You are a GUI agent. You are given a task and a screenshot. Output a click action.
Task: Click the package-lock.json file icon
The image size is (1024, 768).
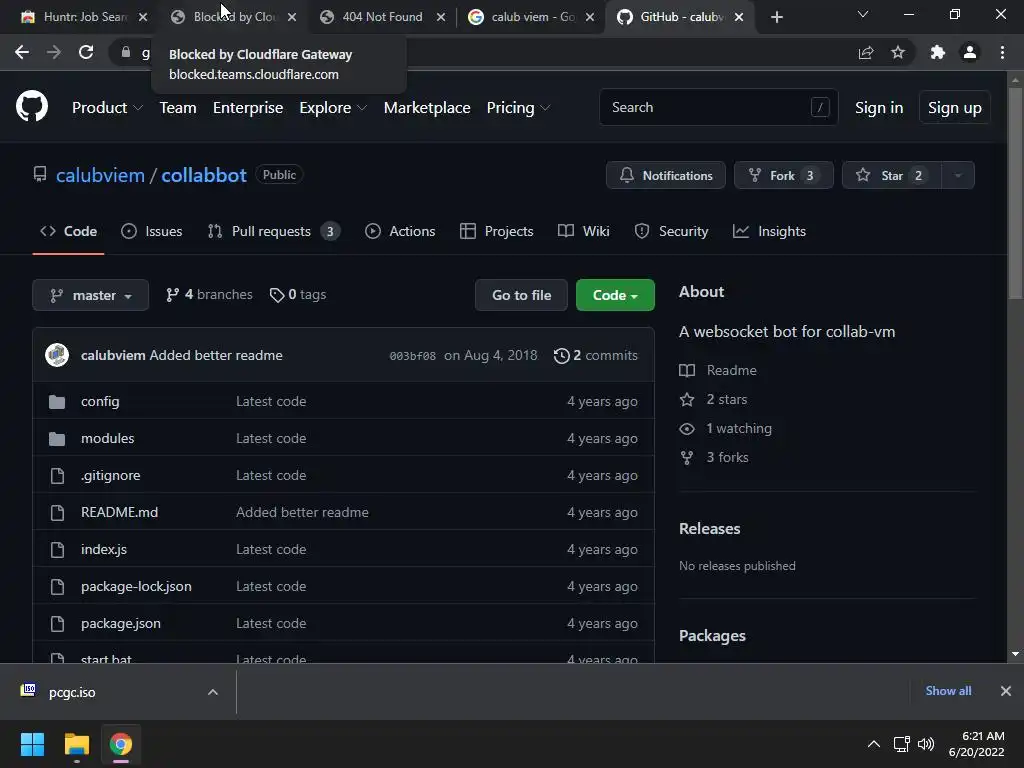tap(57, 586)
